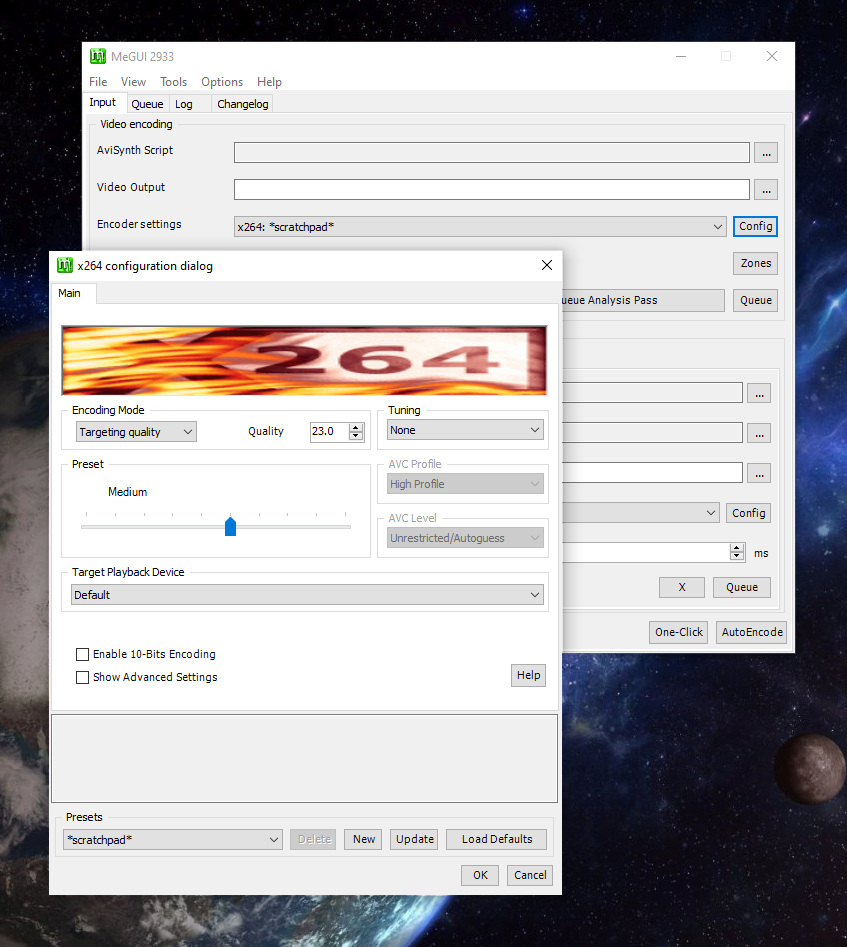Click the Video Output path field
Viewport: 847px width, 947px height.
pos(492,190)
